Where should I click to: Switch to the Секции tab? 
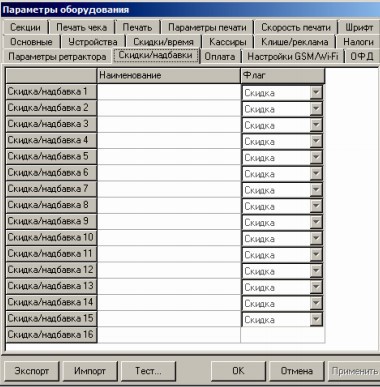click(x=25, y=27)
